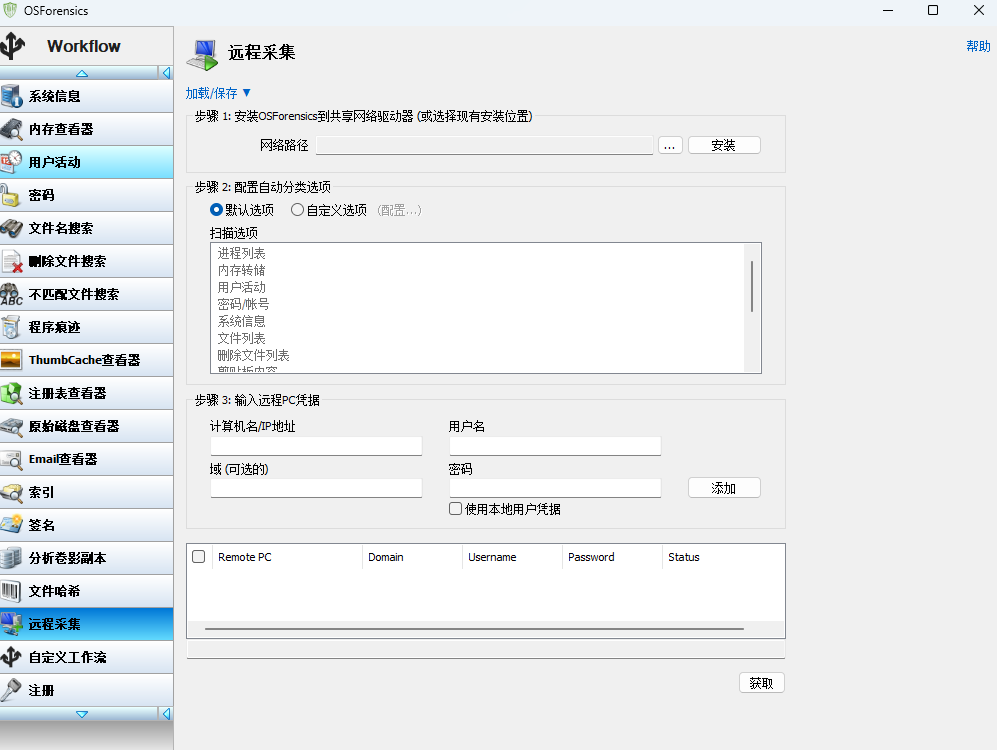Select 文件列表 in scan options list

click(242, 338)
